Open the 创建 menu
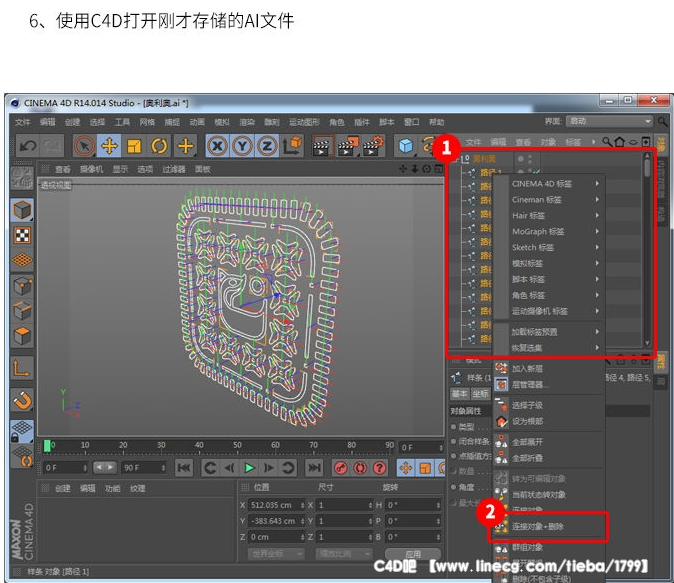This screenshot has height=583, width=674. tap(72, 122)
